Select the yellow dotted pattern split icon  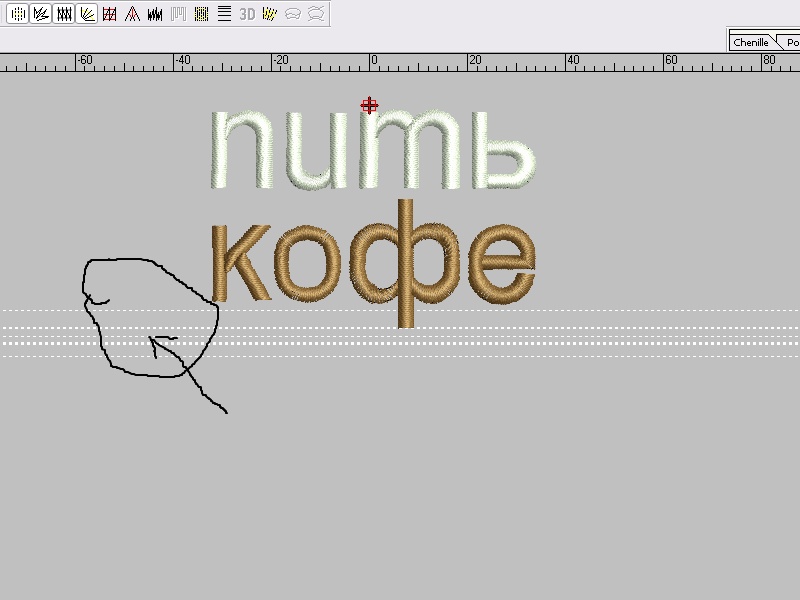click(201, 14)
